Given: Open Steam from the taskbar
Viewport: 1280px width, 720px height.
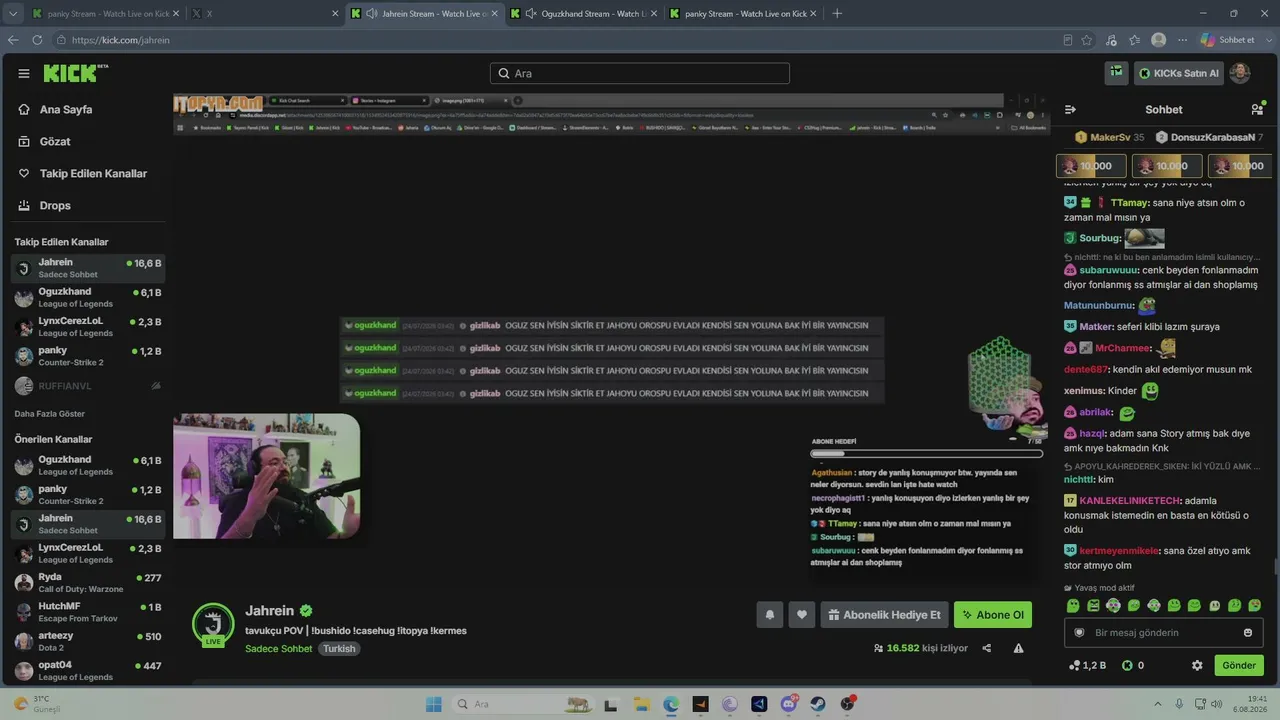Looking at the screenshot, I should pyautogui.click(x=818, y=704).
